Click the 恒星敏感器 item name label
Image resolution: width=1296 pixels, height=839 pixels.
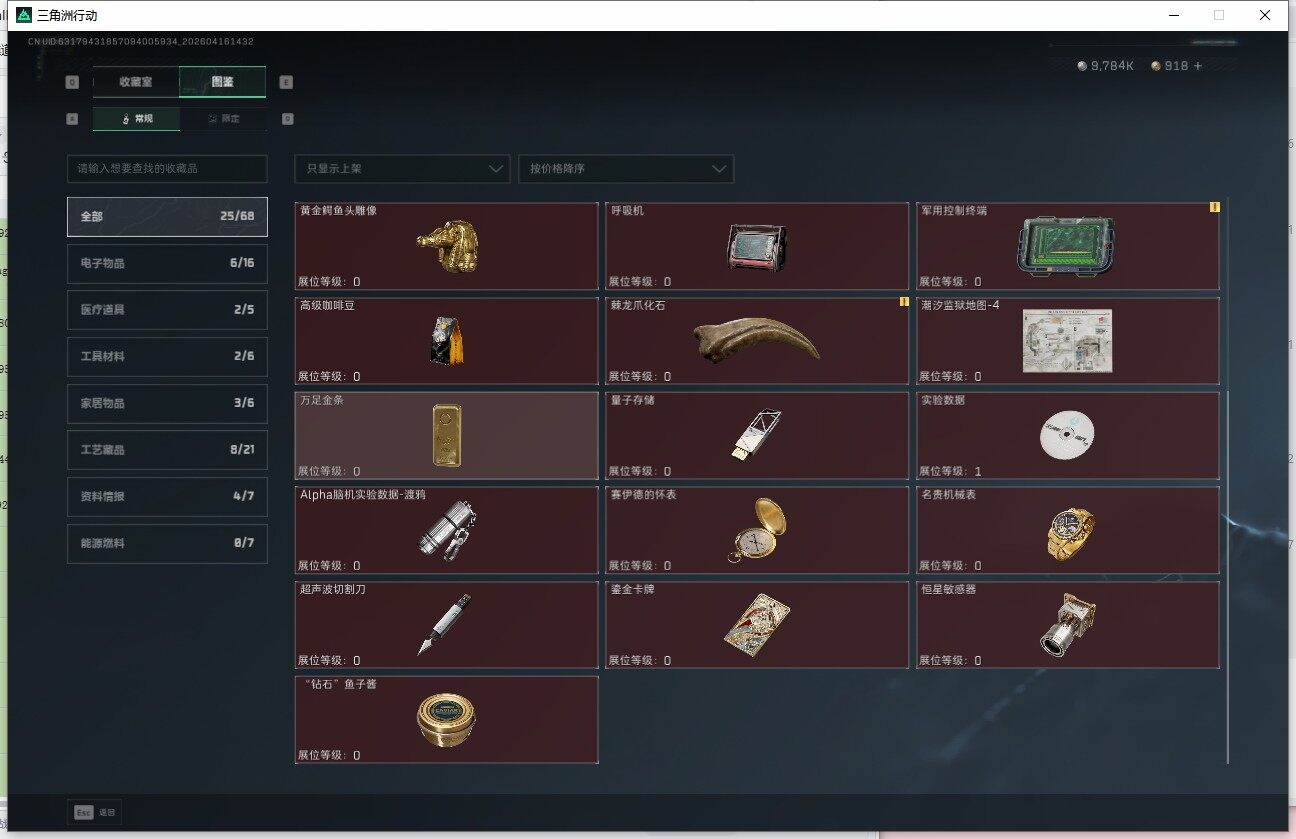pos(948,589)
